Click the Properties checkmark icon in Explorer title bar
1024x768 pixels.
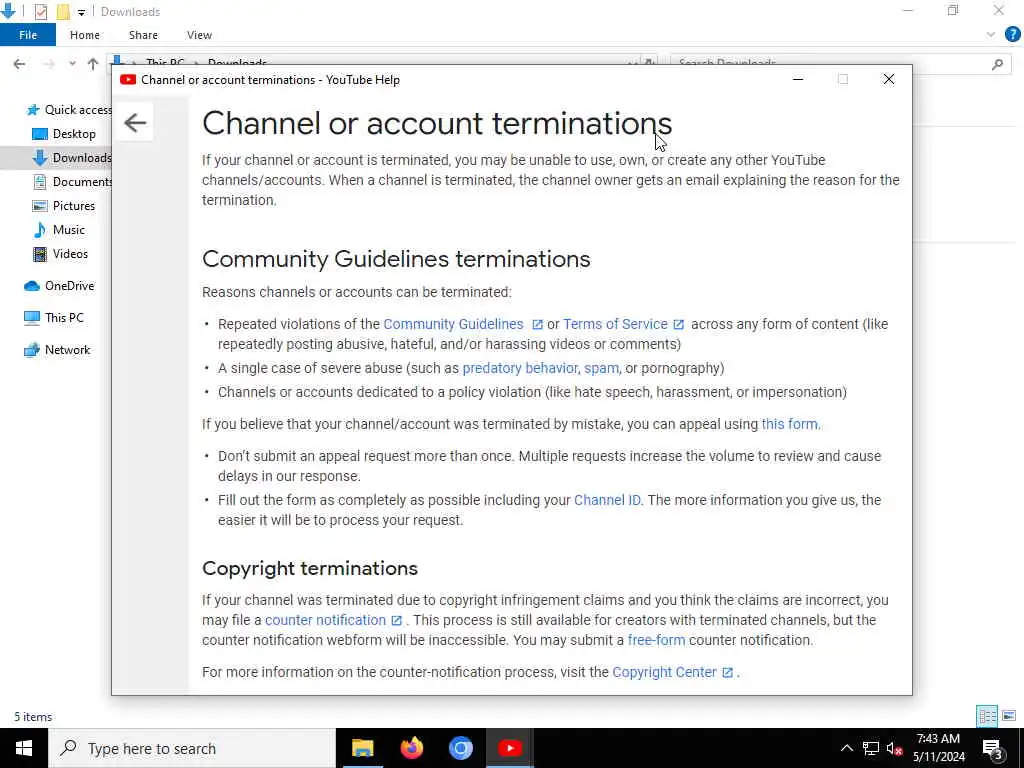click(x=40, y=12)
